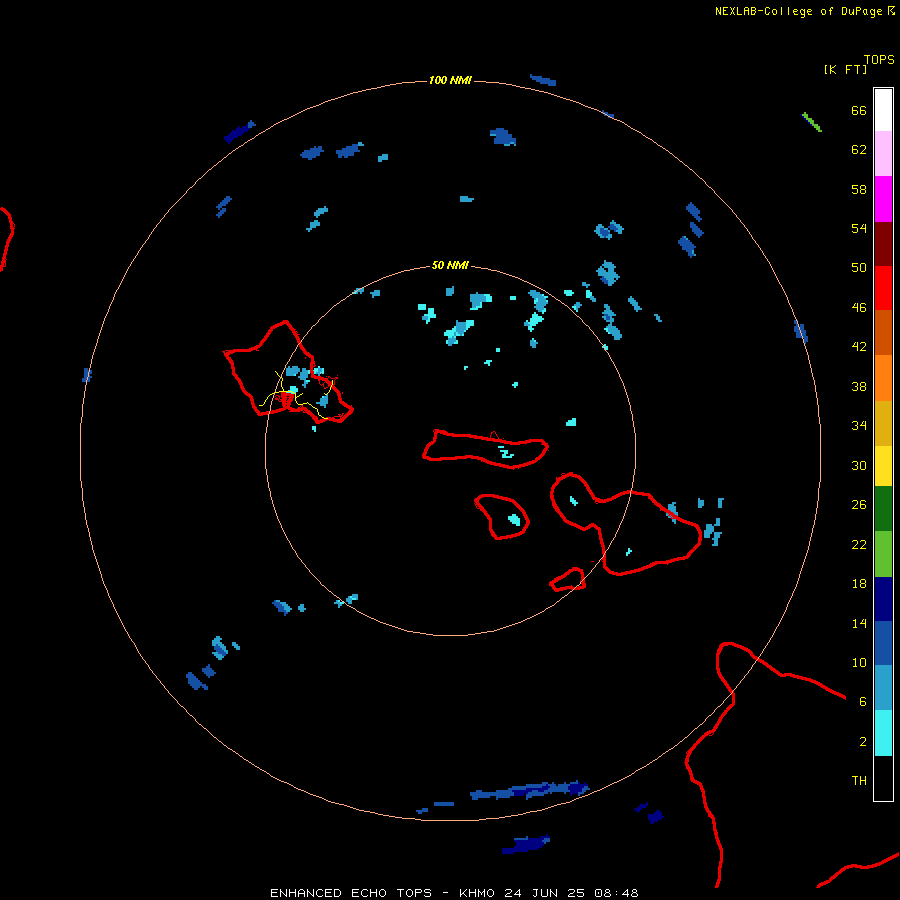The image size is (900, 900).
Task: Click the light green 18-22 legend swatch
Action: [883, 554]
